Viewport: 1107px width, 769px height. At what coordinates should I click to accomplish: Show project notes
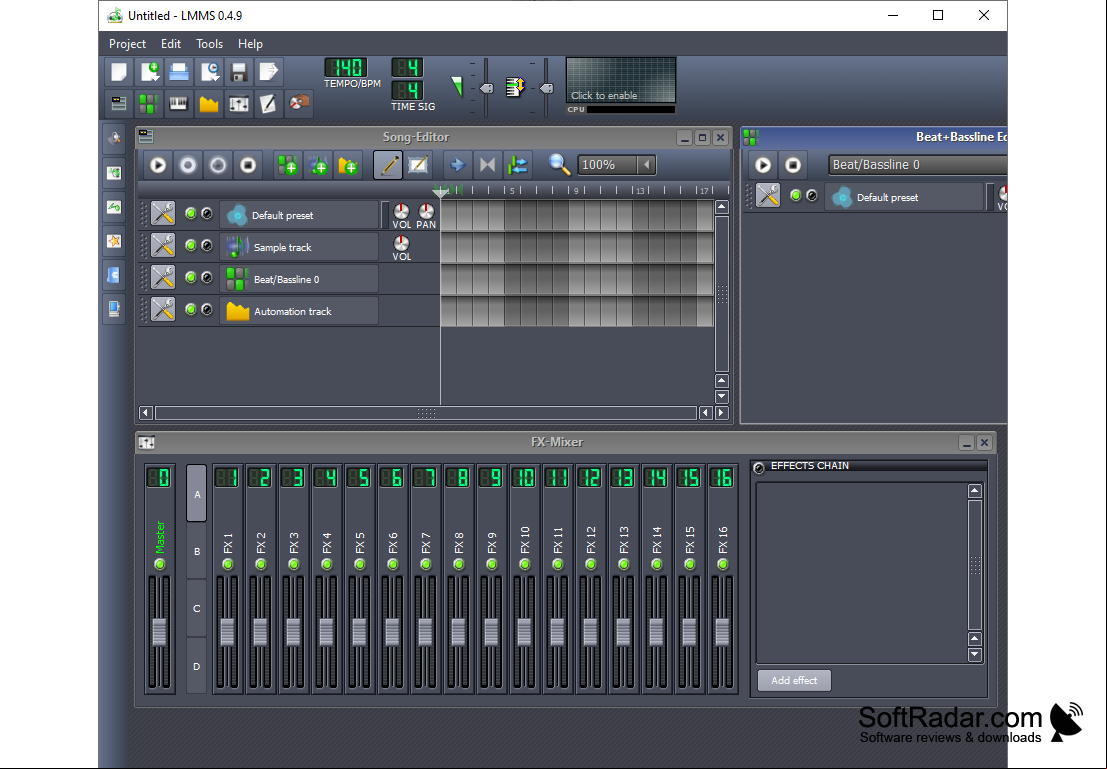pyautogui.click(x=269, y=104)
